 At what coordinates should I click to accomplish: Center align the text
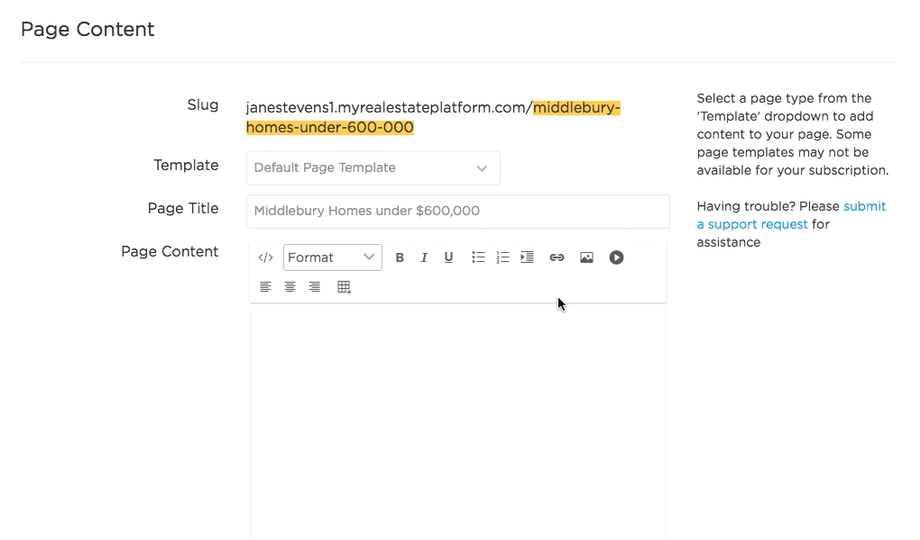[290, 287]
